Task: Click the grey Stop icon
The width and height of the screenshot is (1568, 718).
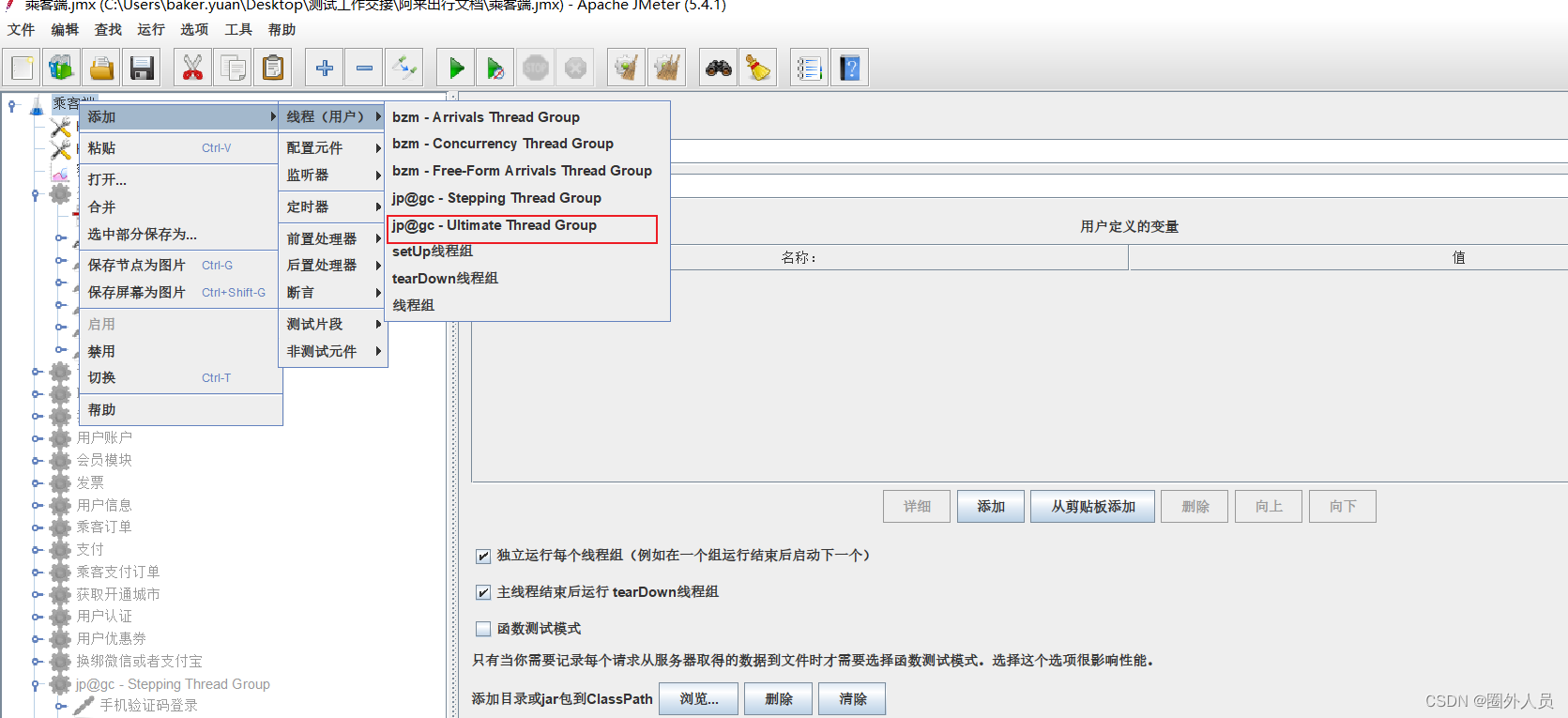Action: (536, 68)
